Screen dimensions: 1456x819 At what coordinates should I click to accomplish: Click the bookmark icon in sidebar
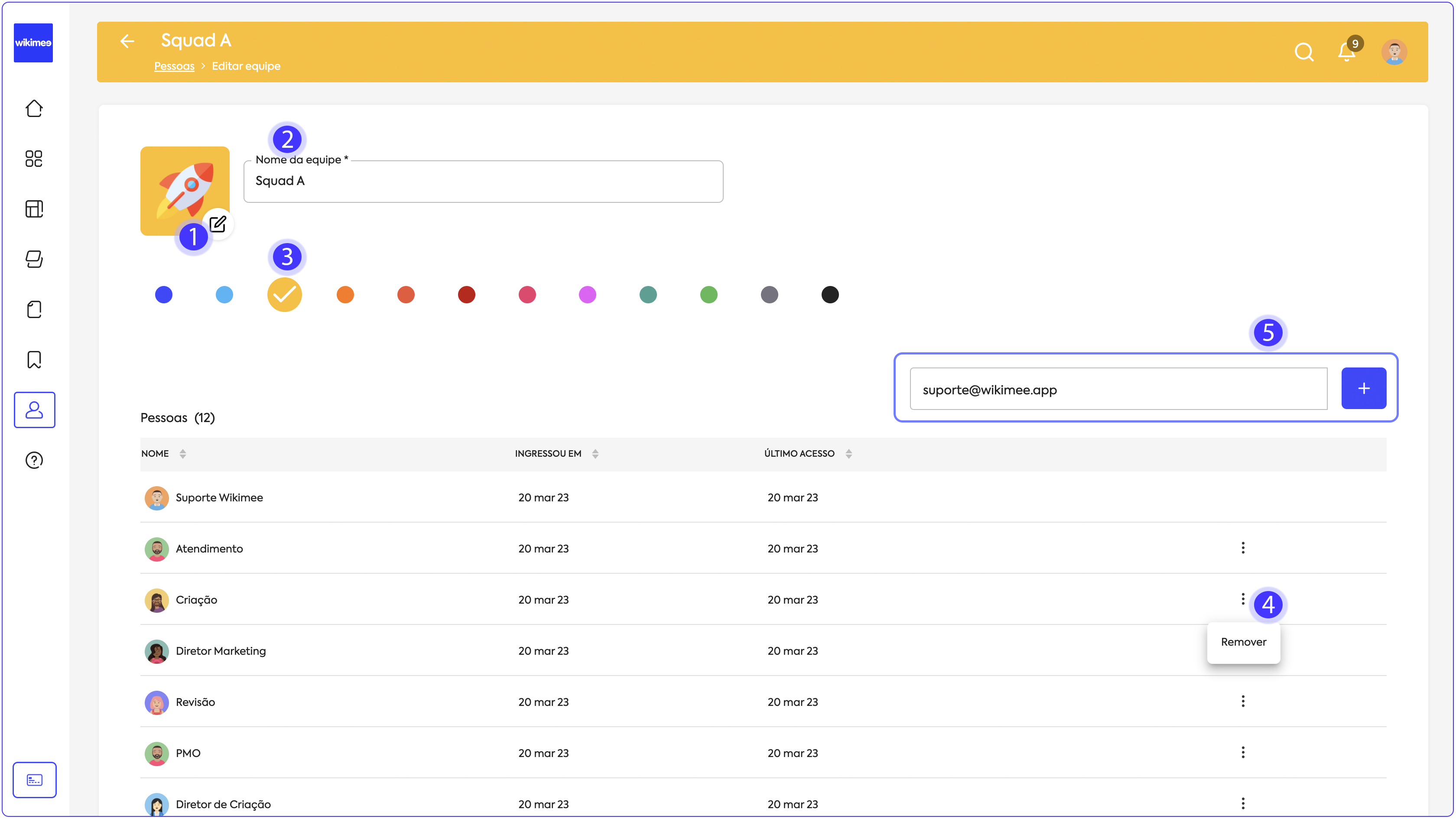tap(34, 360)
